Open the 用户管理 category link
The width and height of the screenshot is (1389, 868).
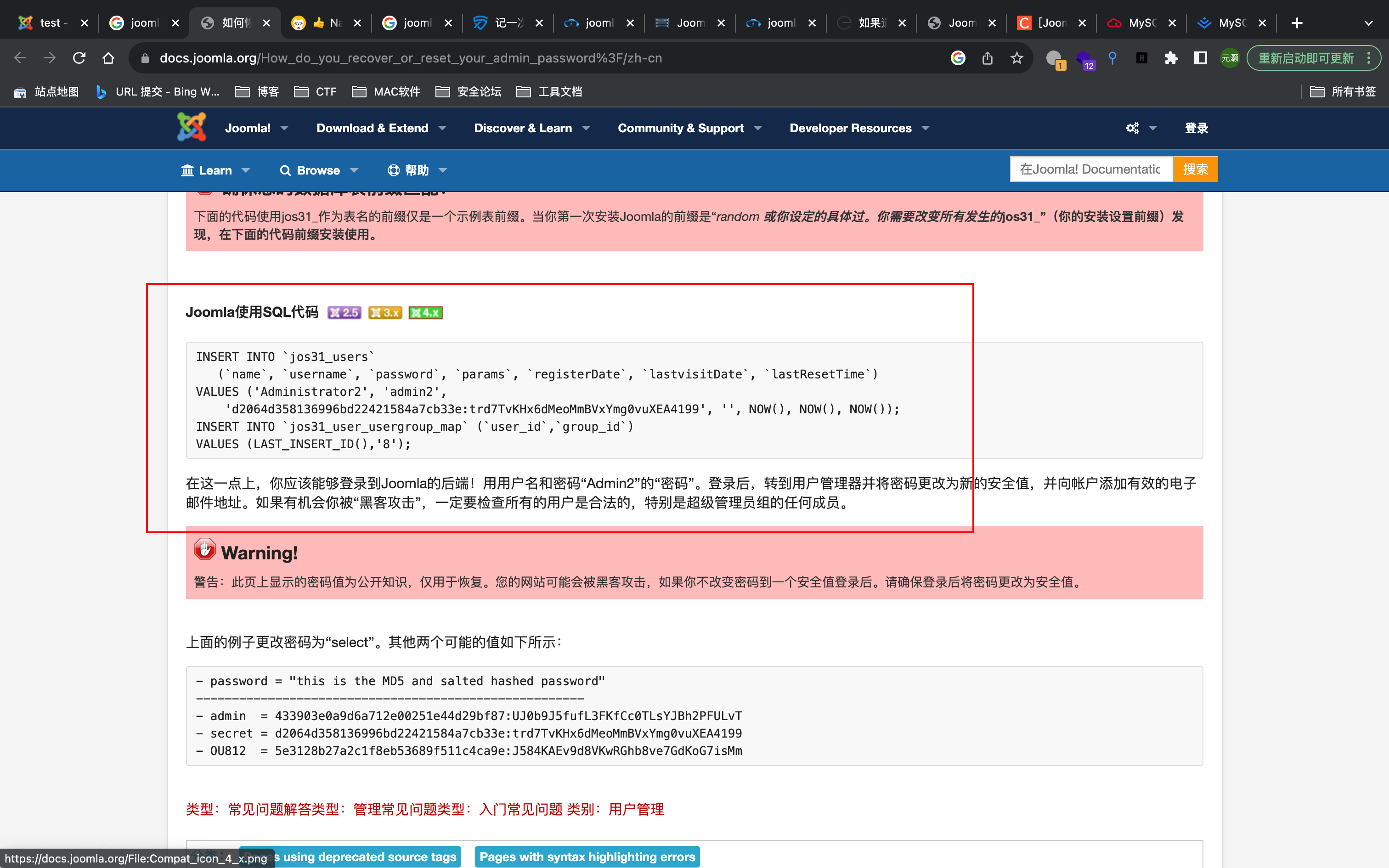click(x=637, y=809)
